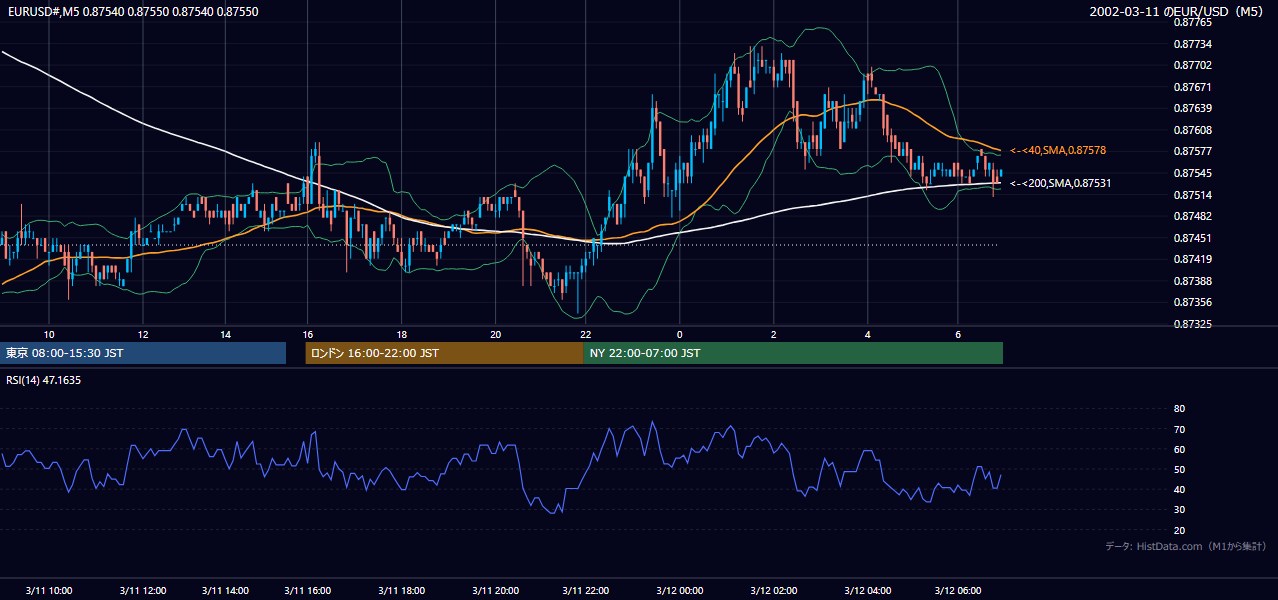
Task: Click price level 0.87545 on axis
Action: coord(1192,173)
